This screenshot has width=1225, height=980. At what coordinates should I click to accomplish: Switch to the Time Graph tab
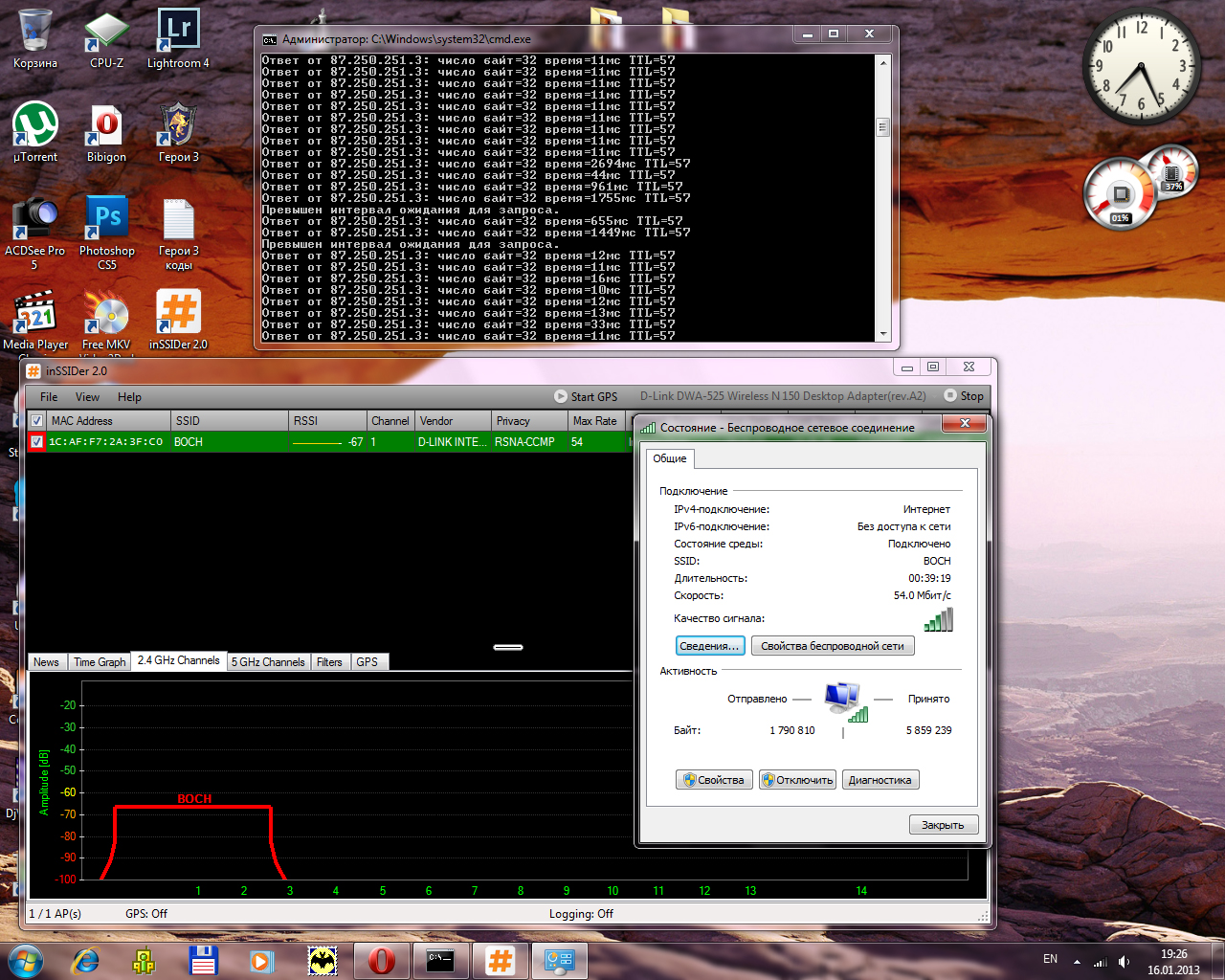pyautogui.click(x=100, y=662)
